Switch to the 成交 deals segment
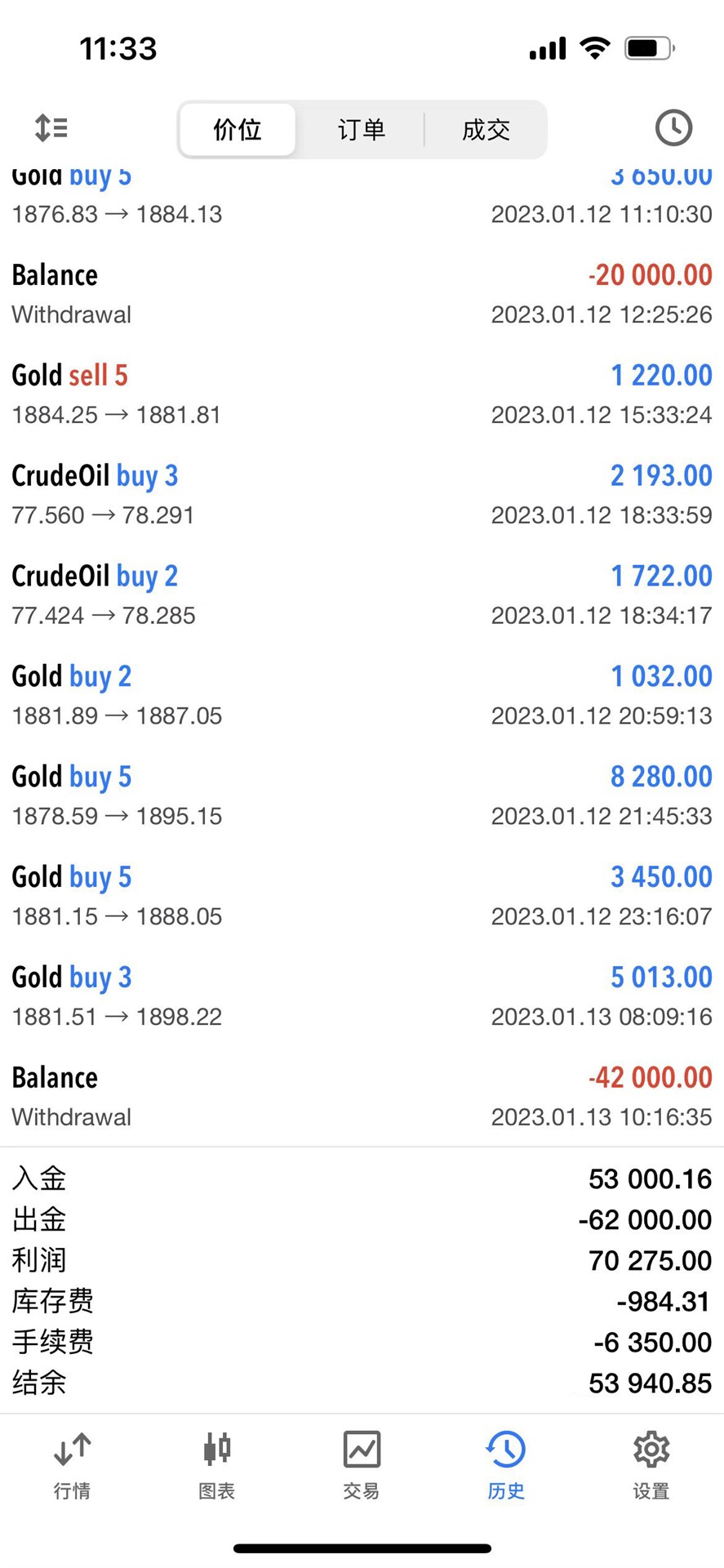This screenshot has height=1568, width=724. (486, 129)
